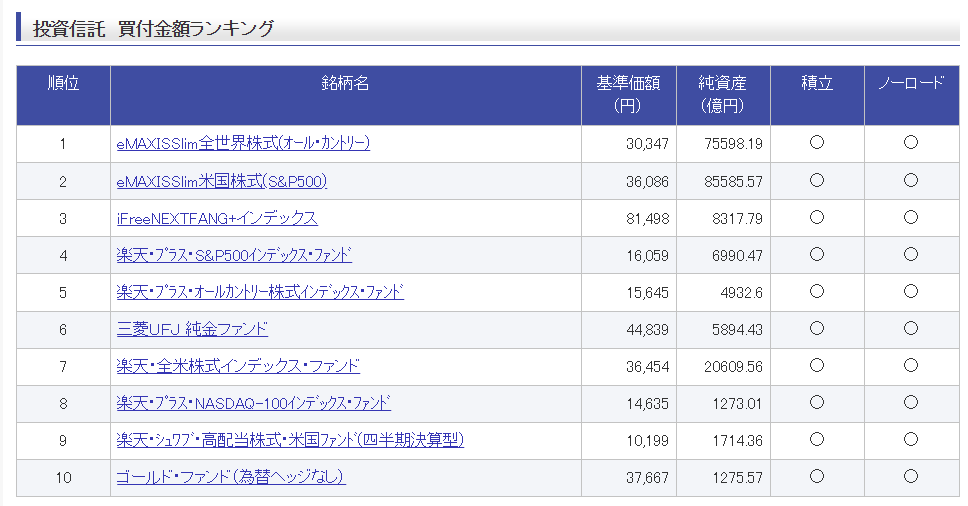Click ノーロード circle mark for rank 3 fund
Image resolution: width=968 pixels, height=506 pixels.
[911, 217]
